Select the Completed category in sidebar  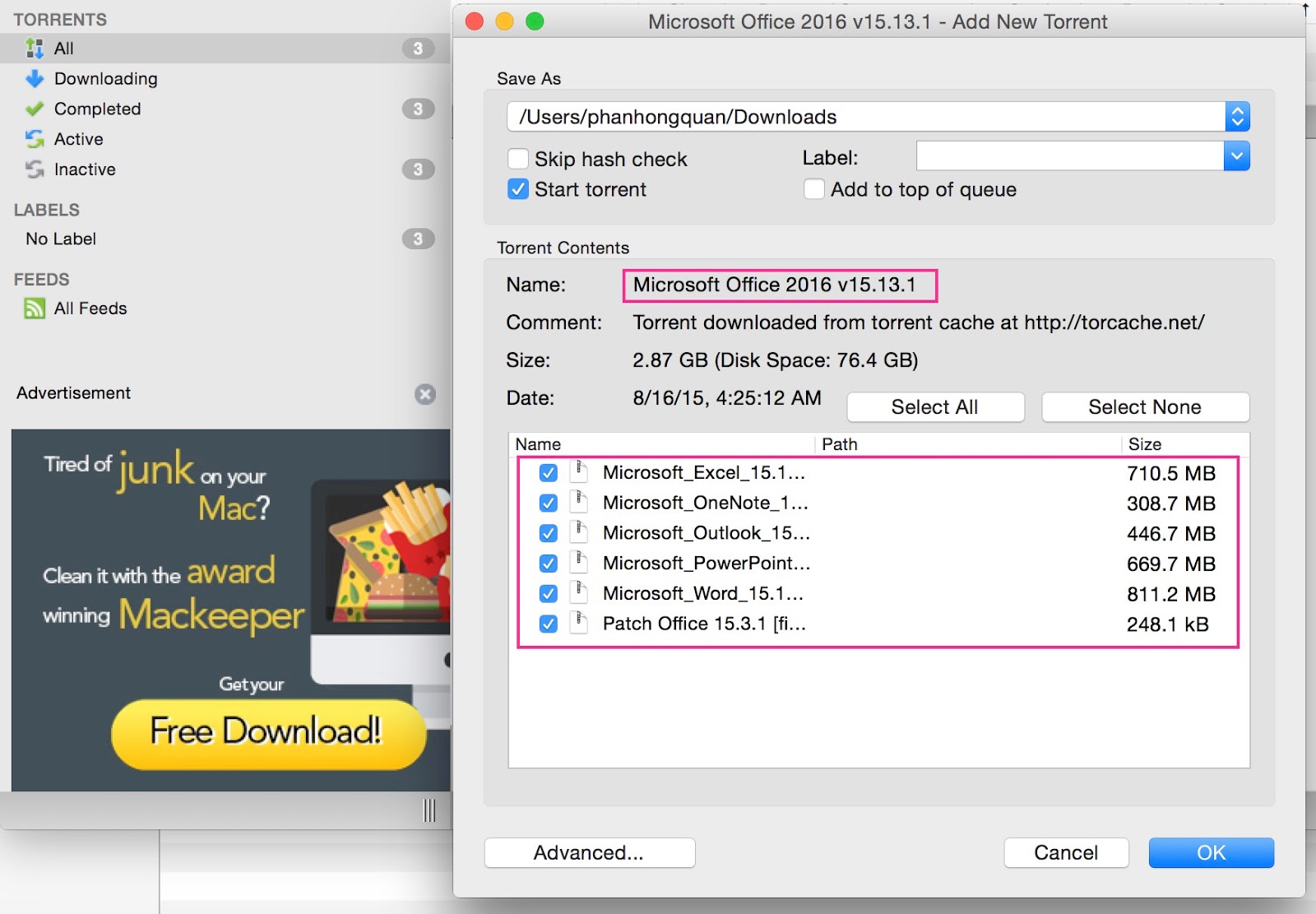coord(225,109)
